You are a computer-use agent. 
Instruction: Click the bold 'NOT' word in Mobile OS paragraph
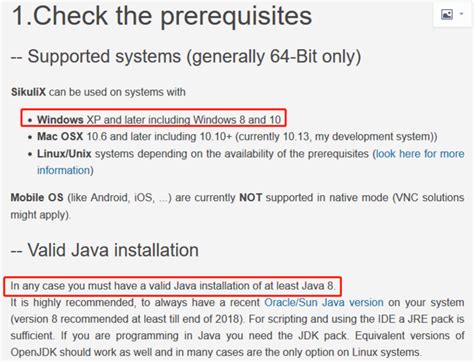[250, 197]
